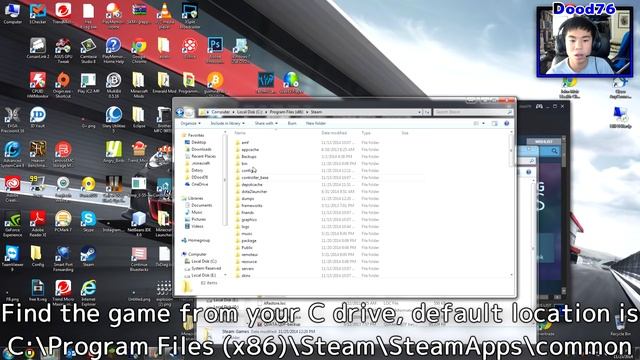Image resolution: width=640 pixels, height=360 pixels.
Task: Select the appcache folder
Action: (250, 149)
